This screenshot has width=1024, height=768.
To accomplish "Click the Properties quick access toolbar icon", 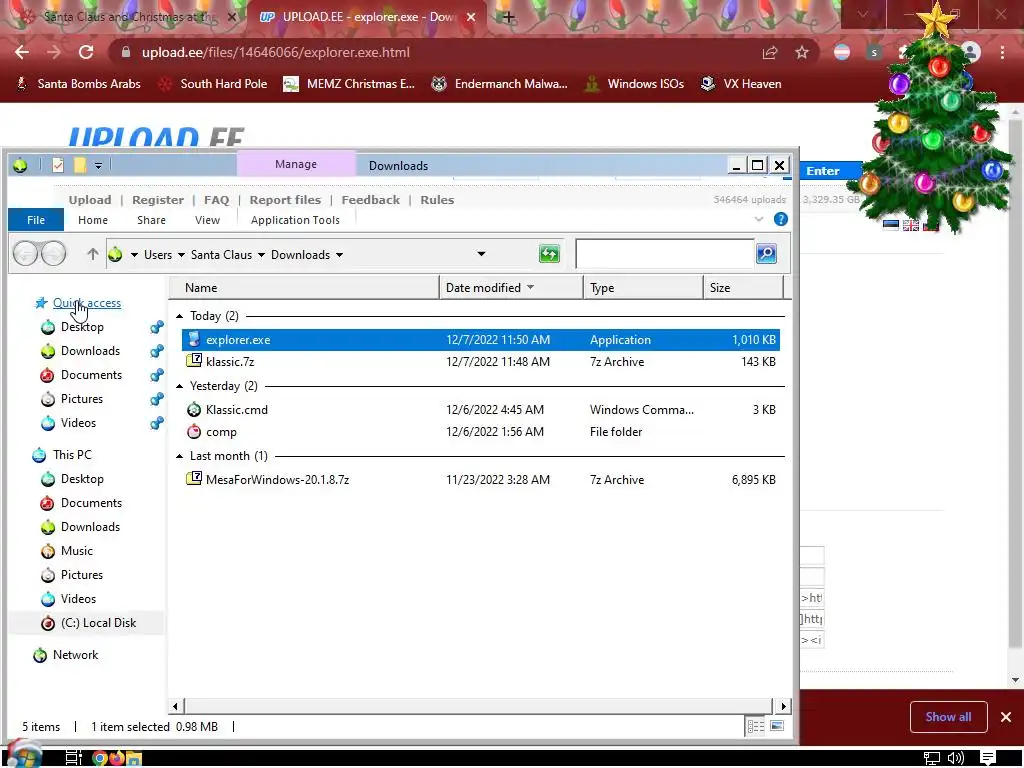I will click(x=58, y=165).
